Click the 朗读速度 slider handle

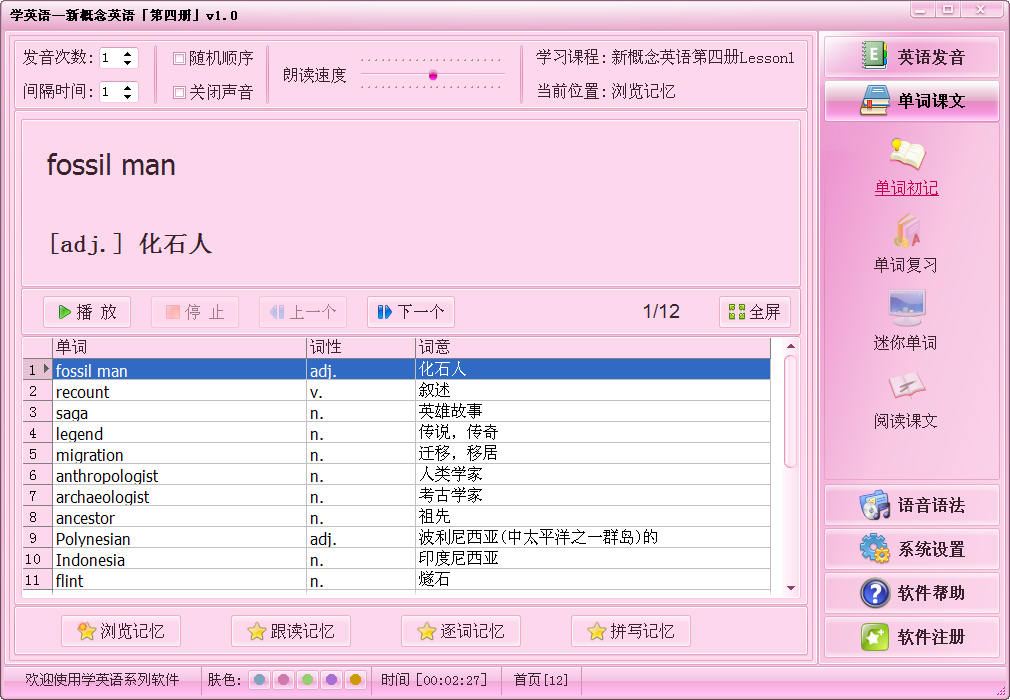(x=433, y=75)
